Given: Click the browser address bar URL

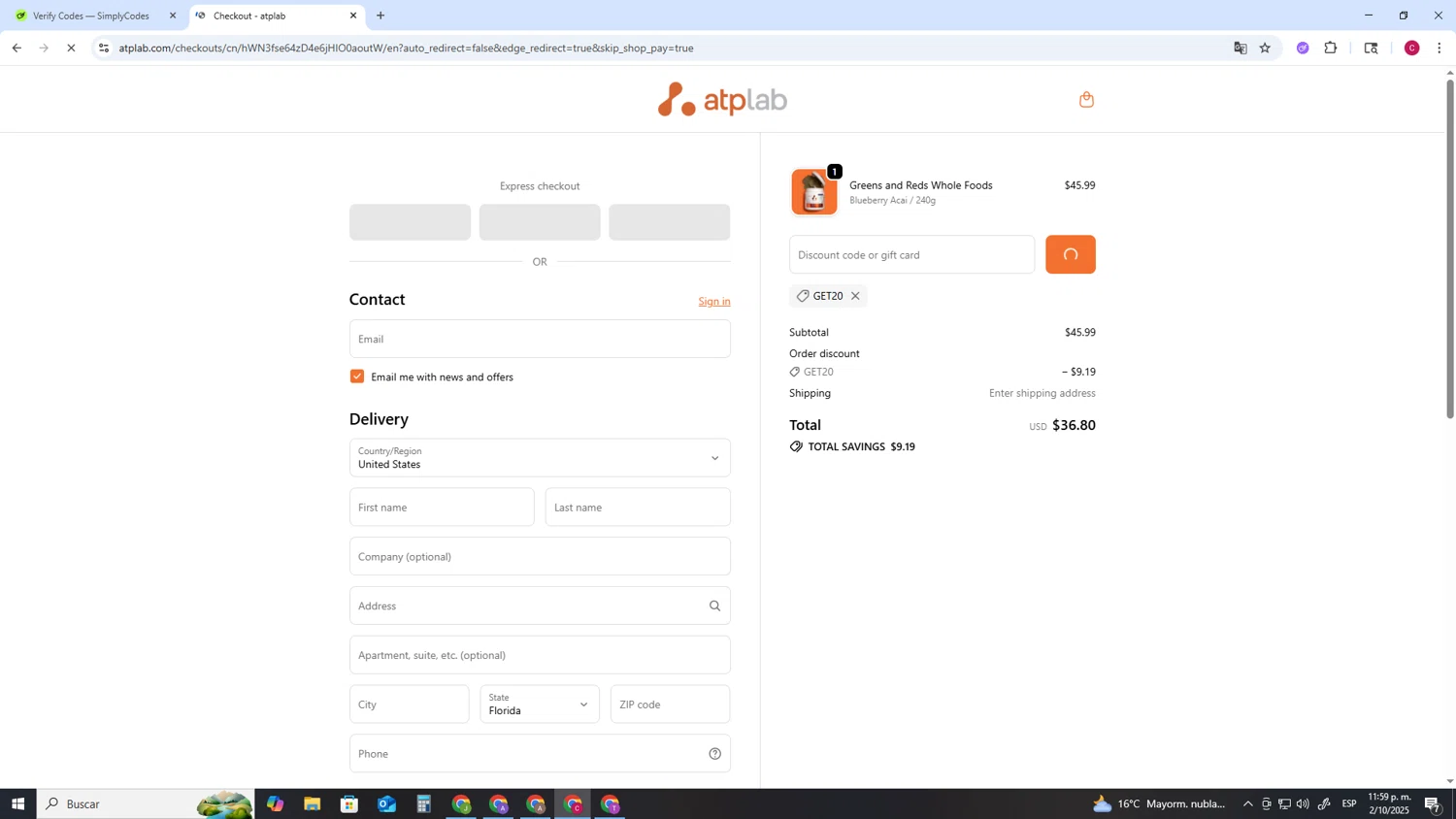Looking at the screenshot, I should [x=406, y=48].
